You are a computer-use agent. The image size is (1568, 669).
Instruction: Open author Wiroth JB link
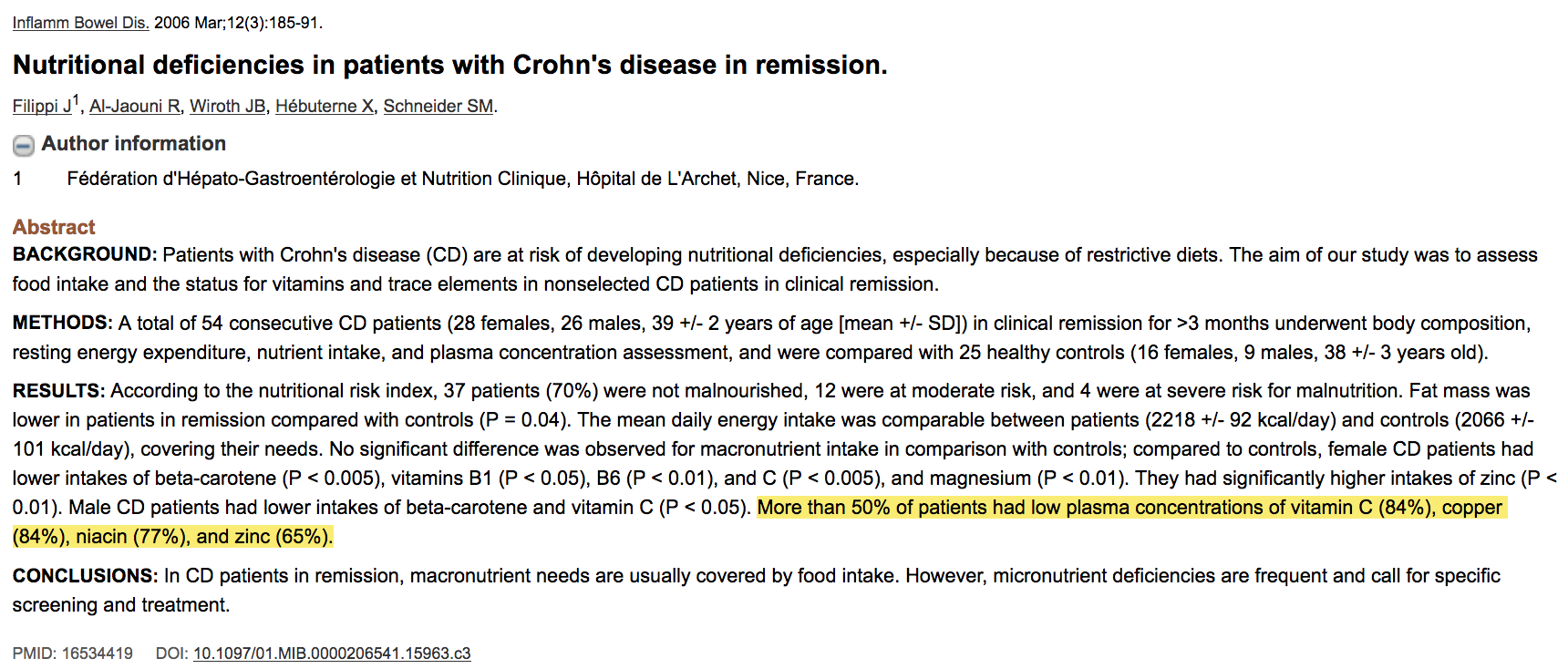[227, 107]
